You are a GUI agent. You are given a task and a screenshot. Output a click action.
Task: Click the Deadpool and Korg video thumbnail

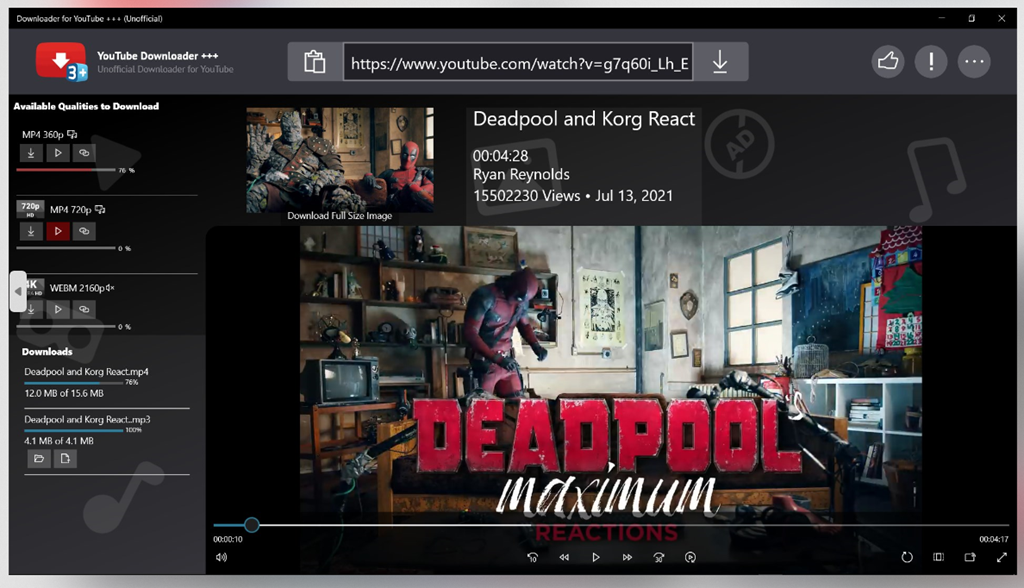point(340,160)
